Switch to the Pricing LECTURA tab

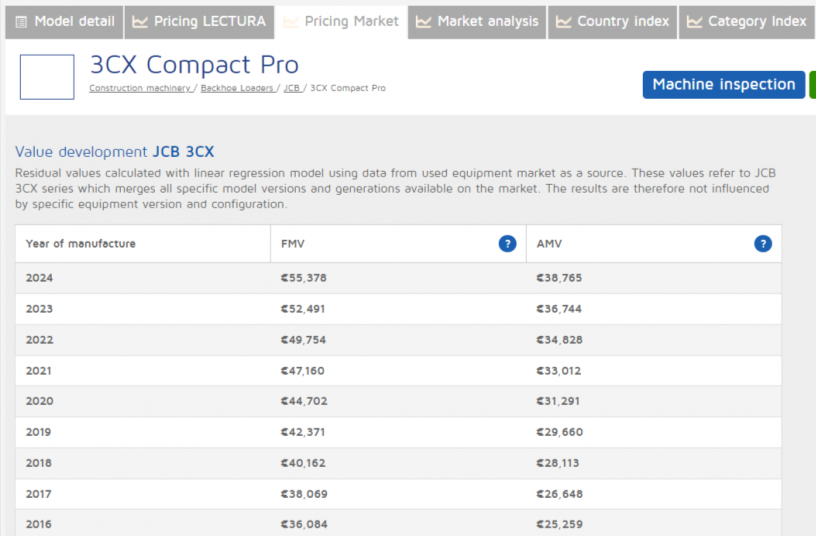pyautogui.click(x=199, y=22)
